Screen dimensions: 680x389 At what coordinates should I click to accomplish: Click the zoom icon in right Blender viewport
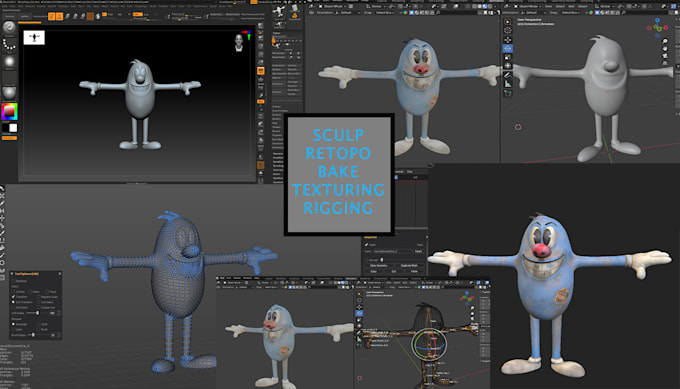[x=665, y=41]
